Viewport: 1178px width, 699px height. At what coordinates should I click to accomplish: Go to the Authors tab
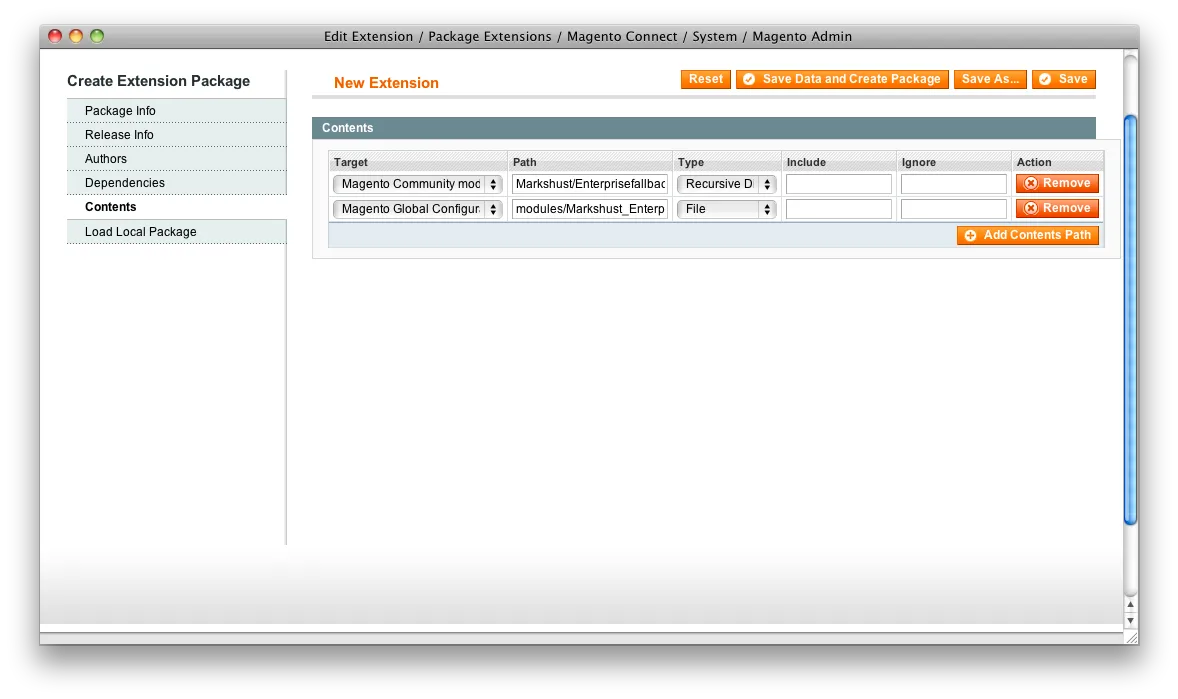pyautogui.click(x=106, y=159)
